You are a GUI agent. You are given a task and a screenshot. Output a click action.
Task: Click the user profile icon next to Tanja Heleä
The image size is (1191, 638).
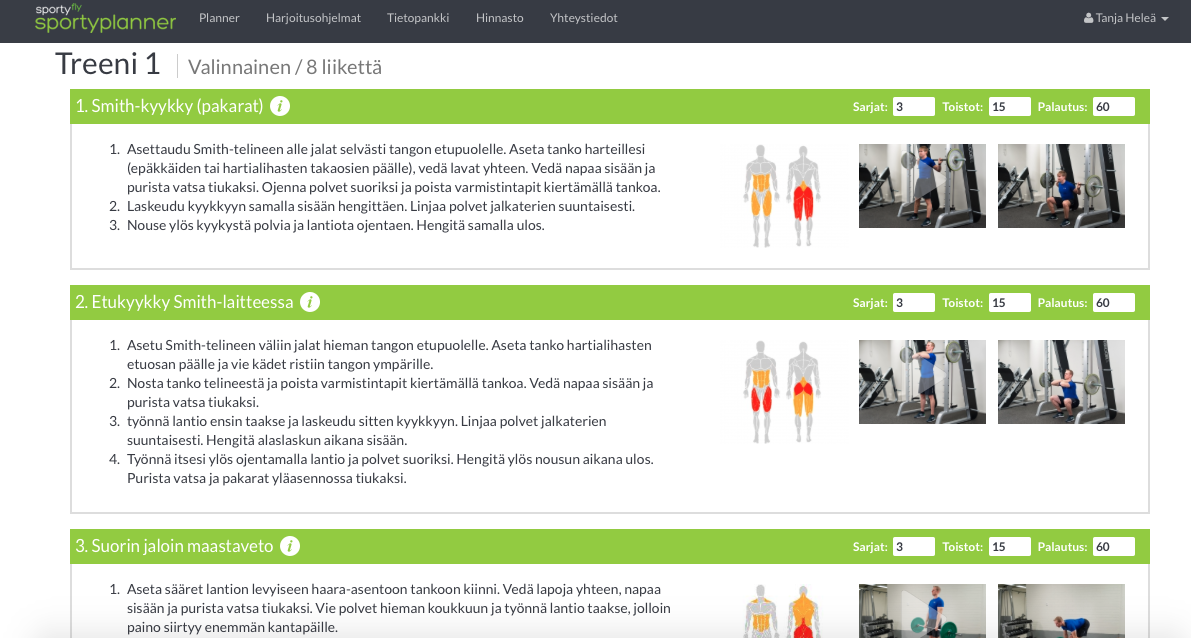pyautogui.click(x=1088, y=17)
